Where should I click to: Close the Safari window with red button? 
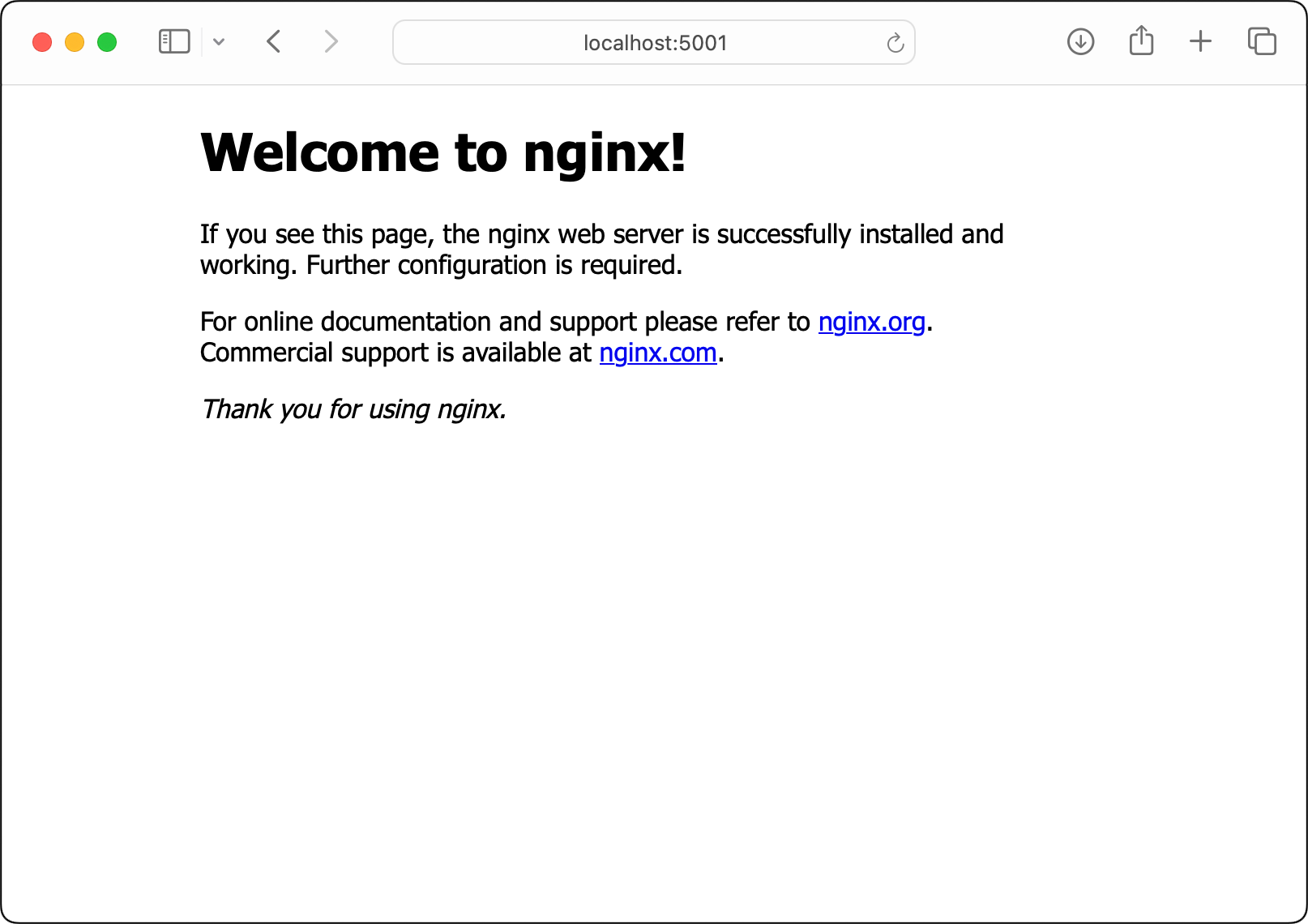click(42, 42)
